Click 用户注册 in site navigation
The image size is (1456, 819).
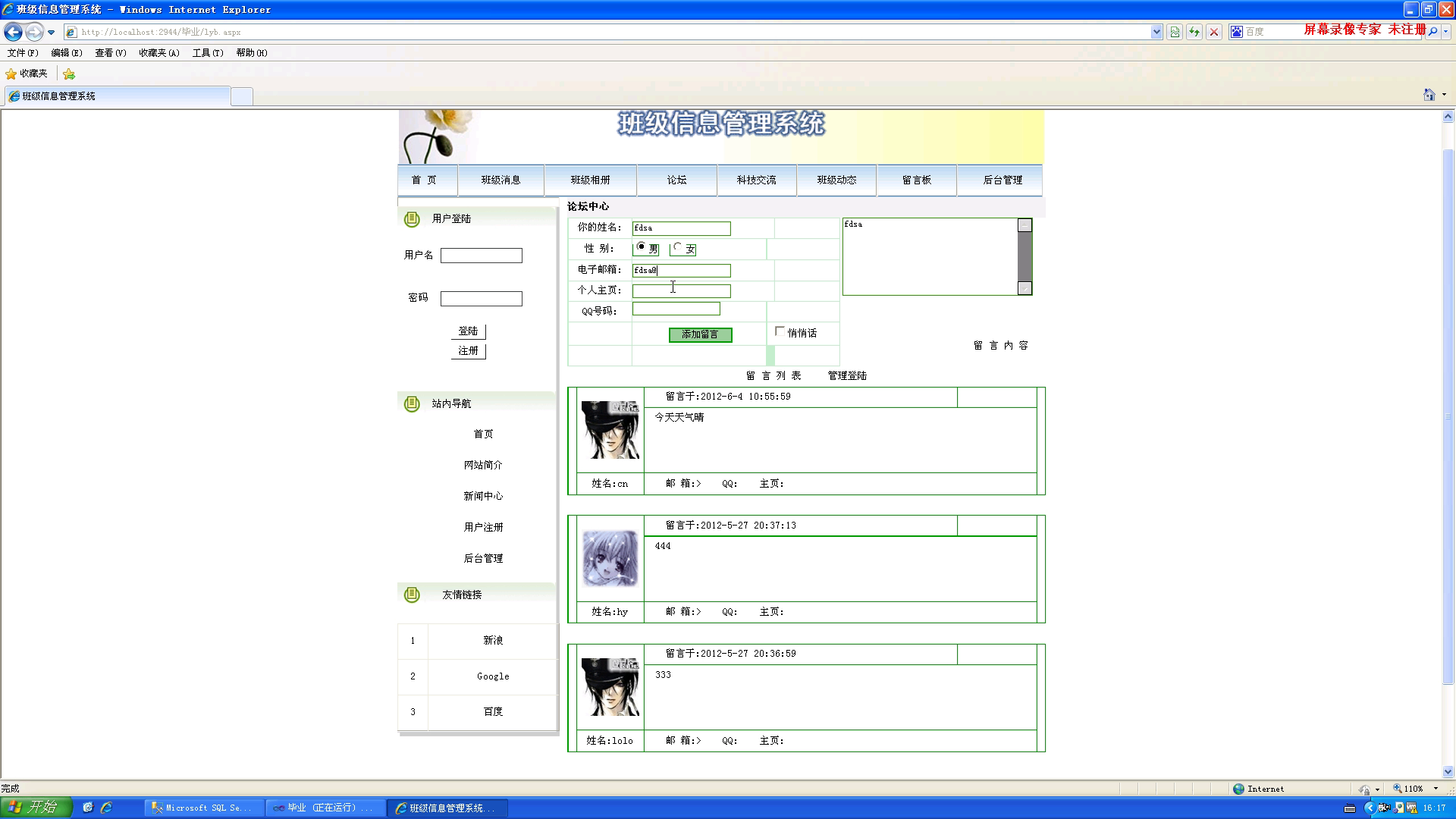click(x=483, y=528)
